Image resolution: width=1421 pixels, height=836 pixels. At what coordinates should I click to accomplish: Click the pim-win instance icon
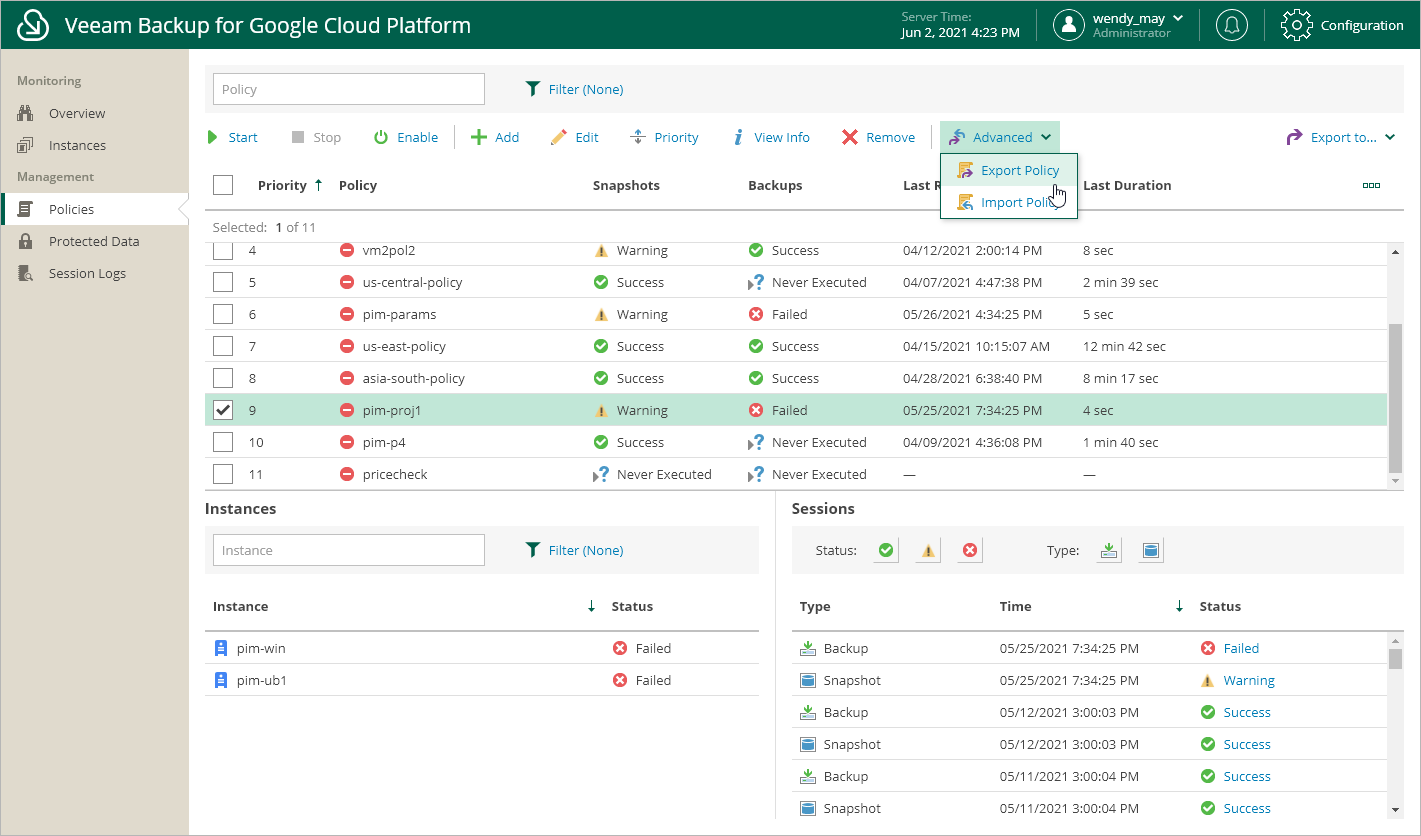pyautogui.click(x=222, y=648)
